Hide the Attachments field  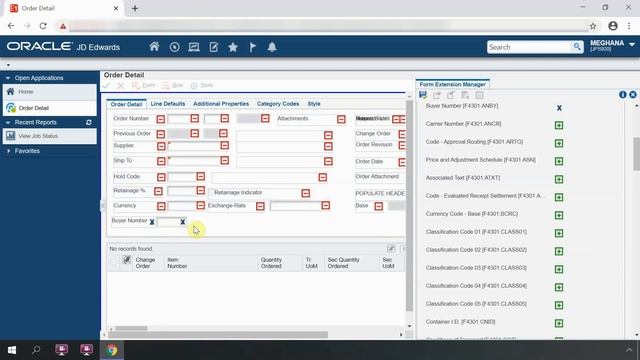(341, 119)
